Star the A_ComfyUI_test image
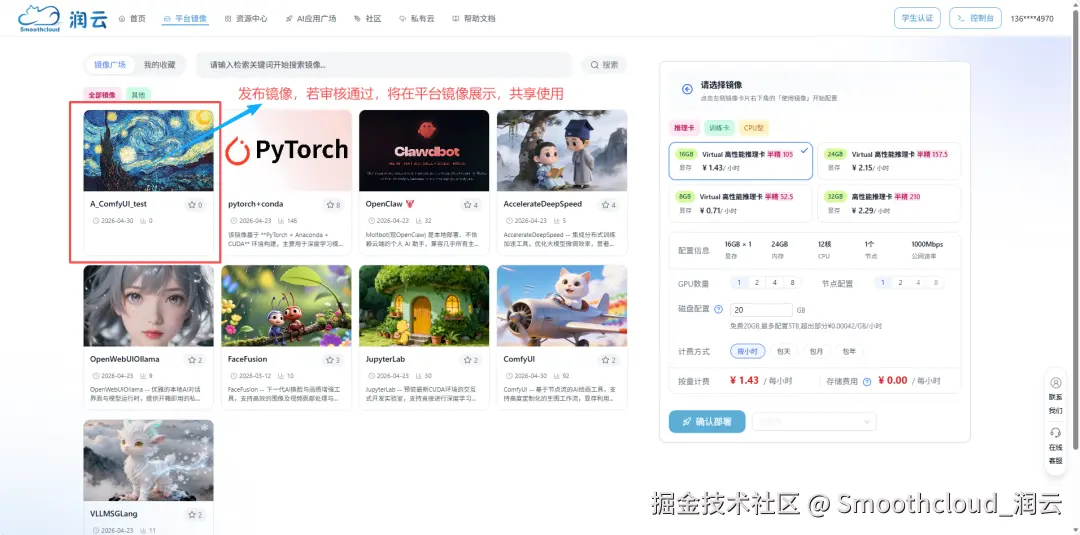 (196, 204)
